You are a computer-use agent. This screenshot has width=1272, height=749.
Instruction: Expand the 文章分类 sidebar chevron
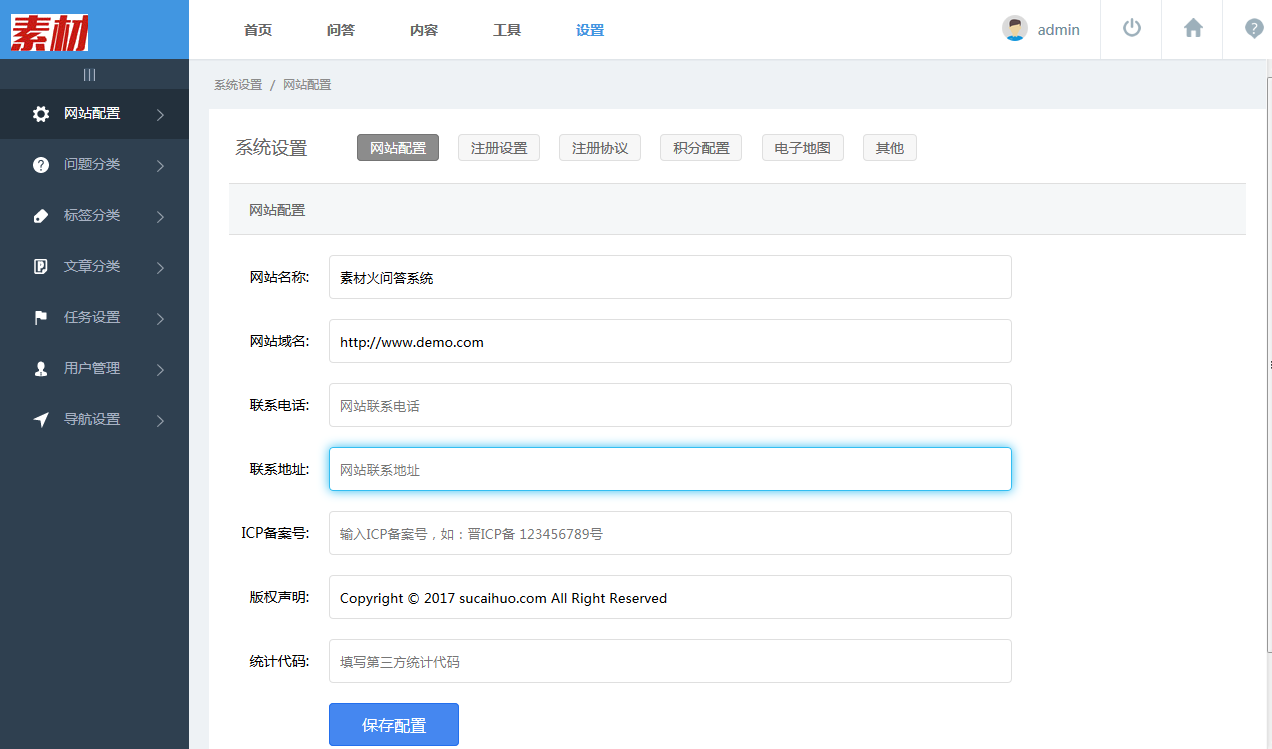pos(160,268)
